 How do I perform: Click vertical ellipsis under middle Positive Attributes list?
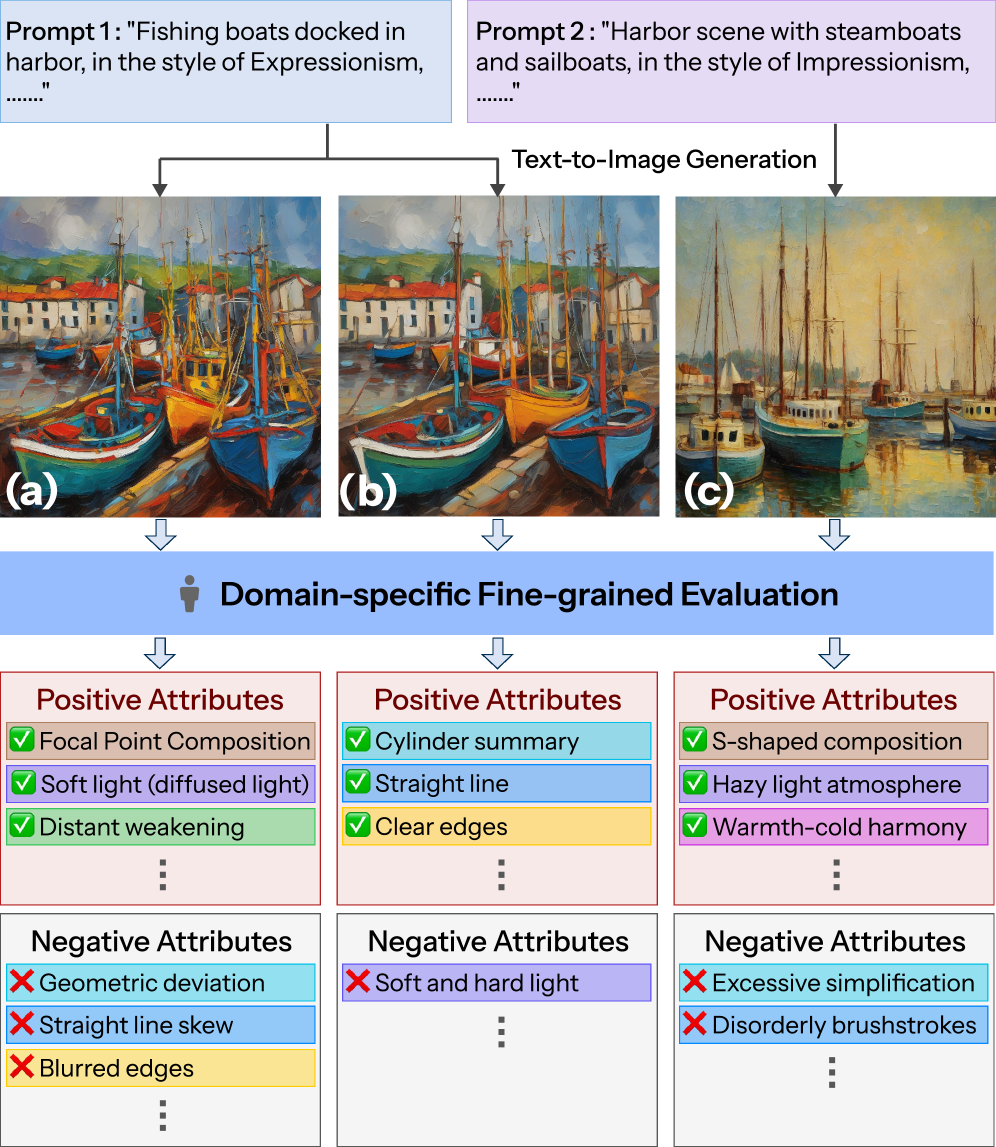click(x=501, y=875)
